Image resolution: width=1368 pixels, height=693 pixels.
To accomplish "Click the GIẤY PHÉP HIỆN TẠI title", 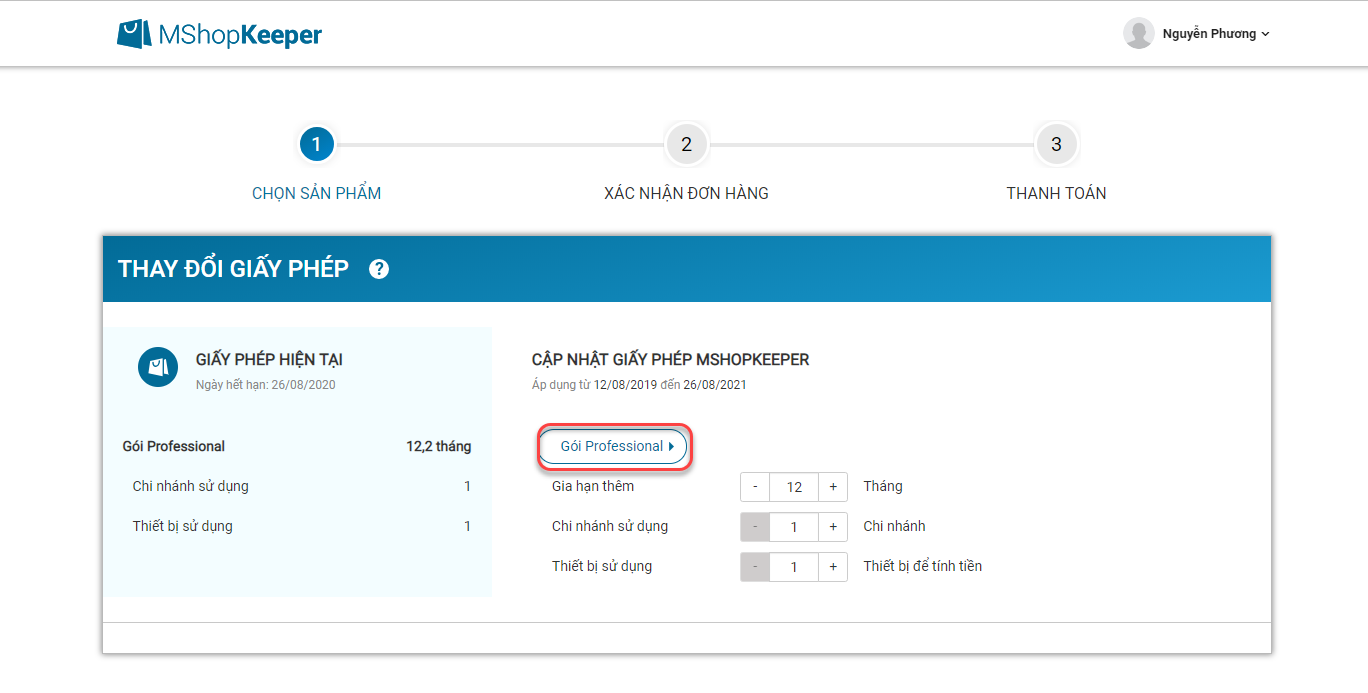I will click(269, 359).
